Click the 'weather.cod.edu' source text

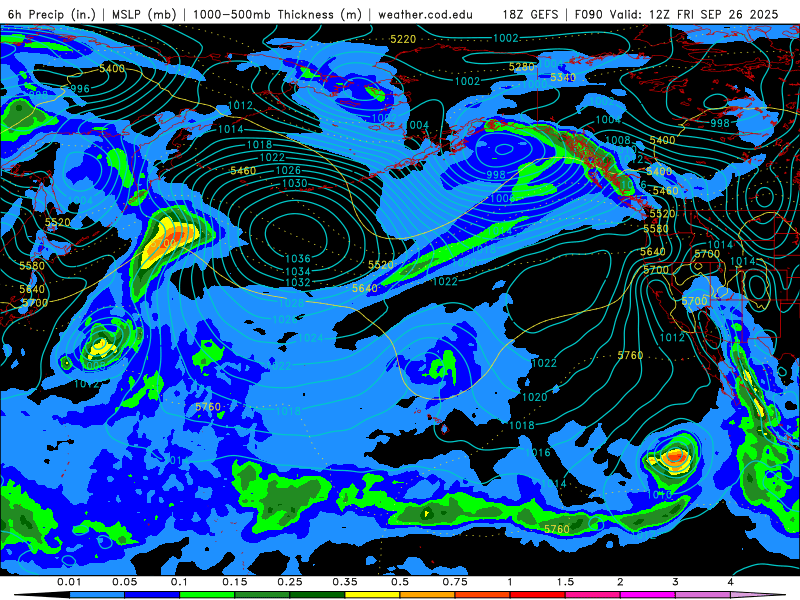point(425,14)
